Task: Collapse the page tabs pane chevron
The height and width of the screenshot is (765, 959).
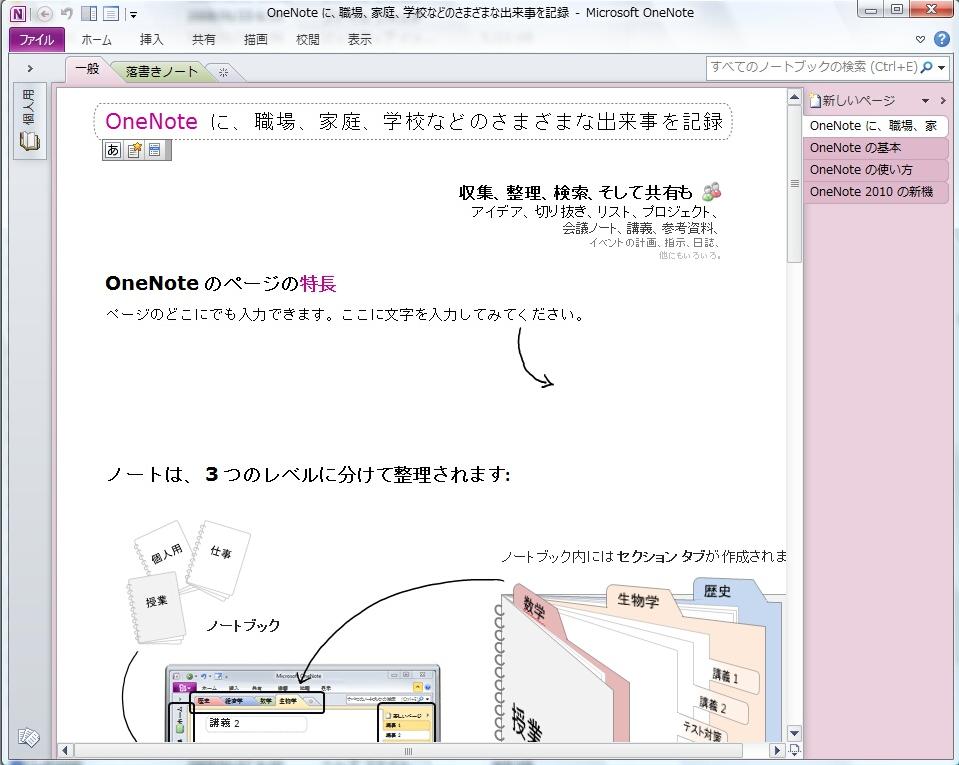Action: (942, 101)
